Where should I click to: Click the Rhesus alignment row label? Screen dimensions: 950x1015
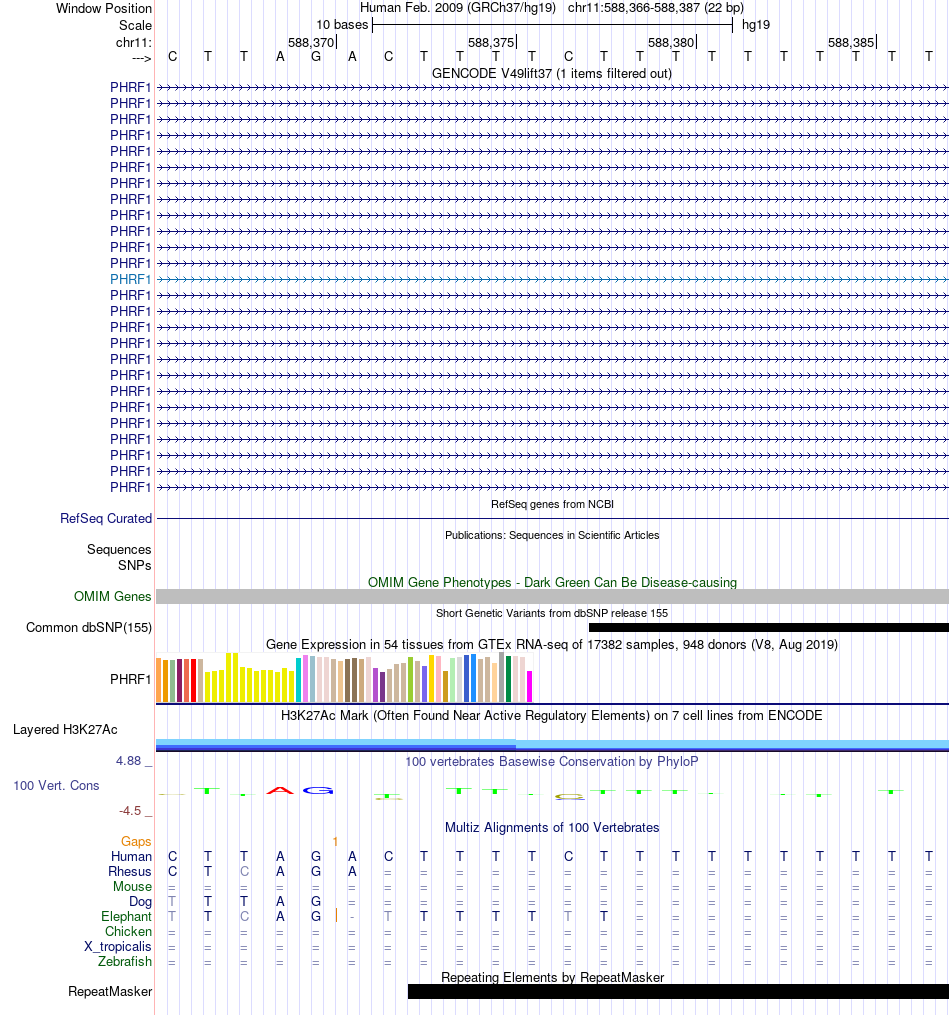[x=129, y=871]
